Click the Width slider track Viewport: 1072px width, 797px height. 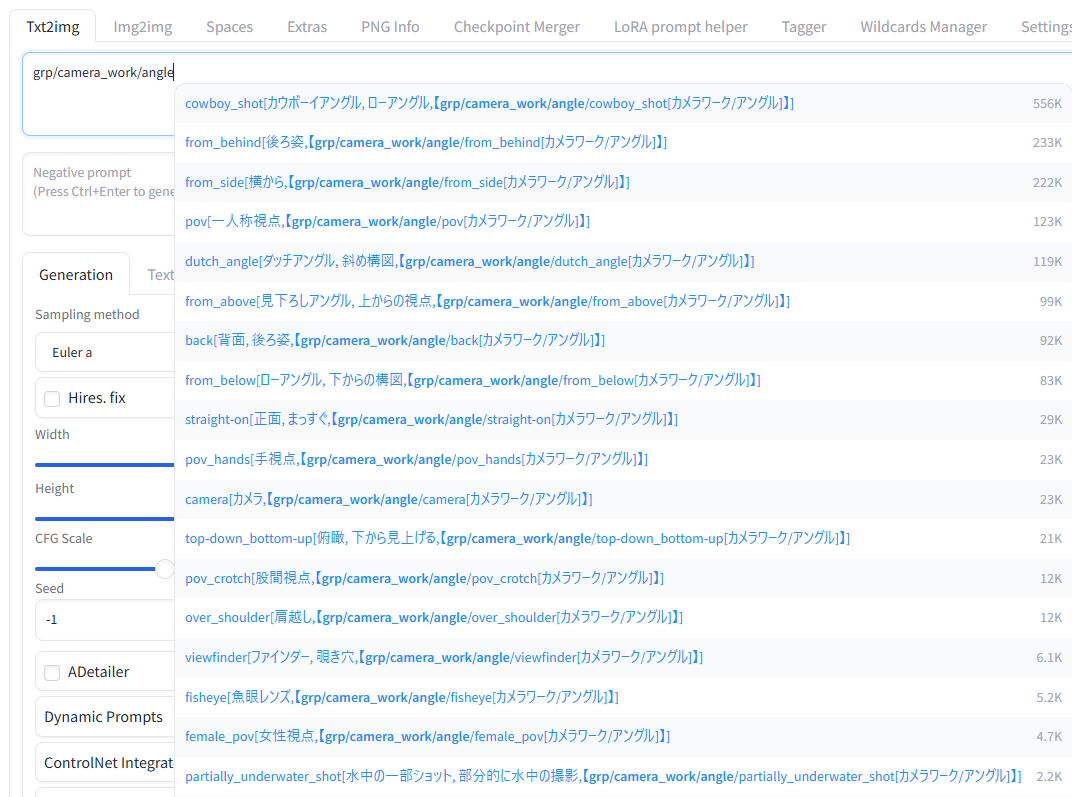(x=105, y=464)
